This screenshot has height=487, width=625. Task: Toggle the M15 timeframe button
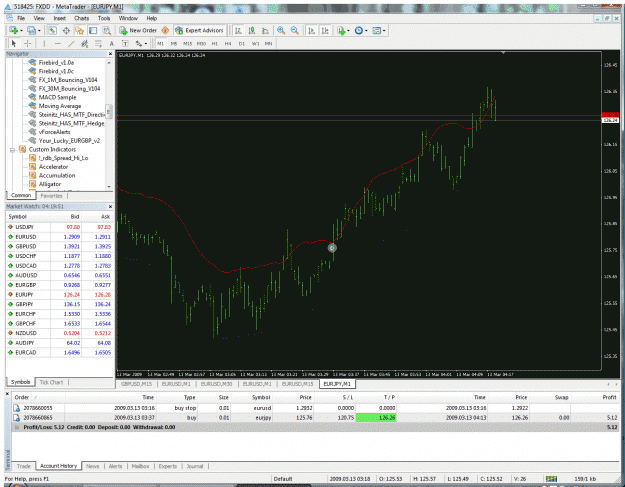click(187, 43)
